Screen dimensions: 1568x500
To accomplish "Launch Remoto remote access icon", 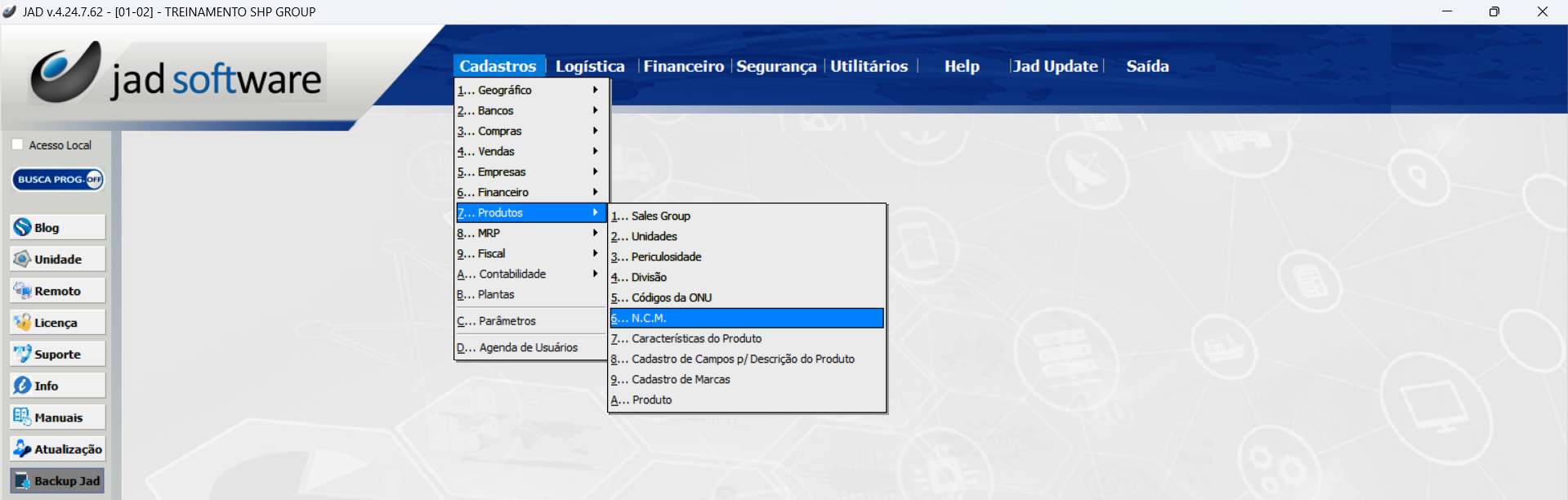I will [23, 291].
